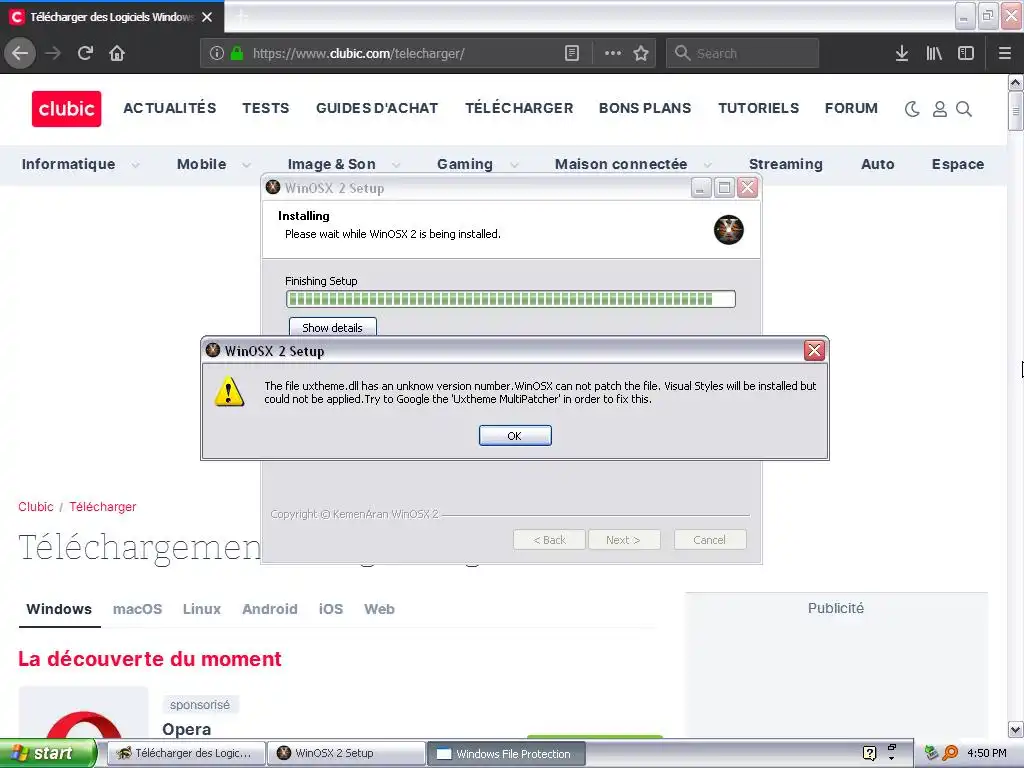Open BONS PLANS section
Viewport: 1024px width, 768px height.
645,108
